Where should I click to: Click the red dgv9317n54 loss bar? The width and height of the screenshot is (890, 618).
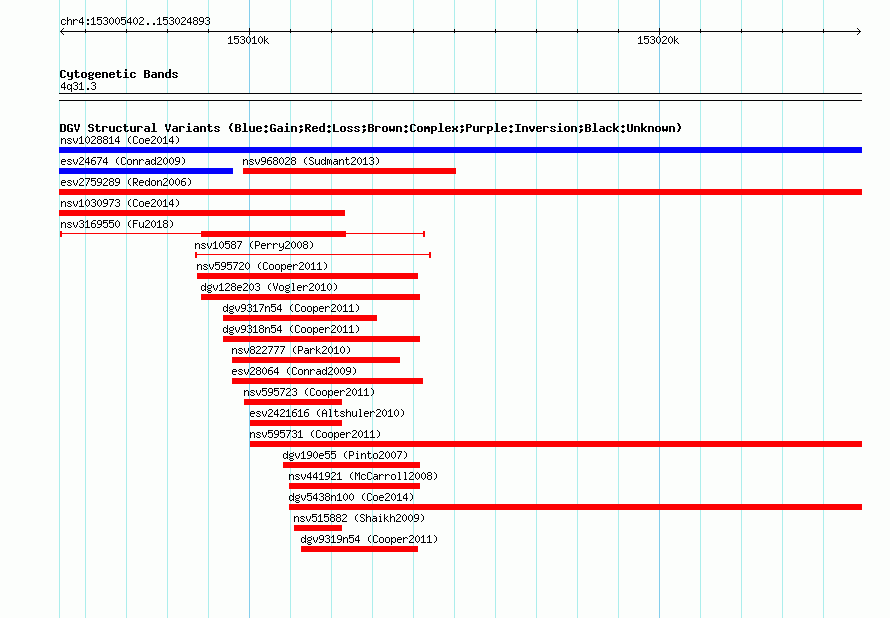300,318
